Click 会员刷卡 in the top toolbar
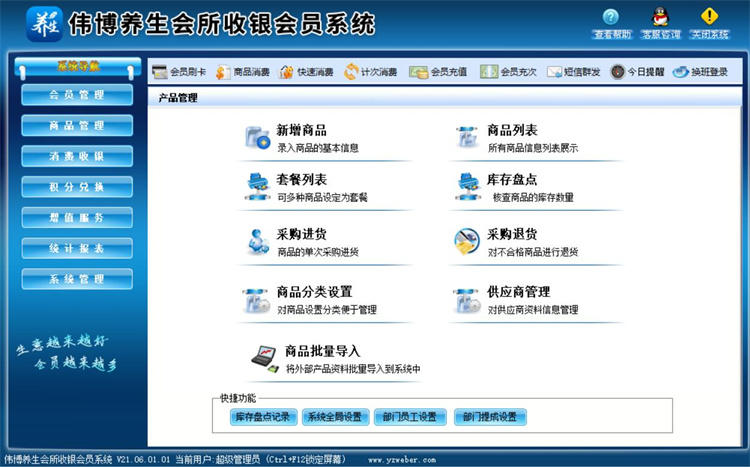The height and width of the screenshot is (467, 750). pos(179,72)
